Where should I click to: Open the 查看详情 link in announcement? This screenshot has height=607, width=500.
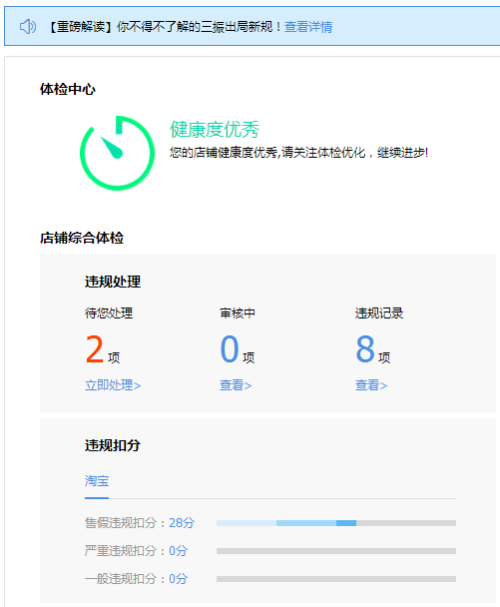pos(308,27)
